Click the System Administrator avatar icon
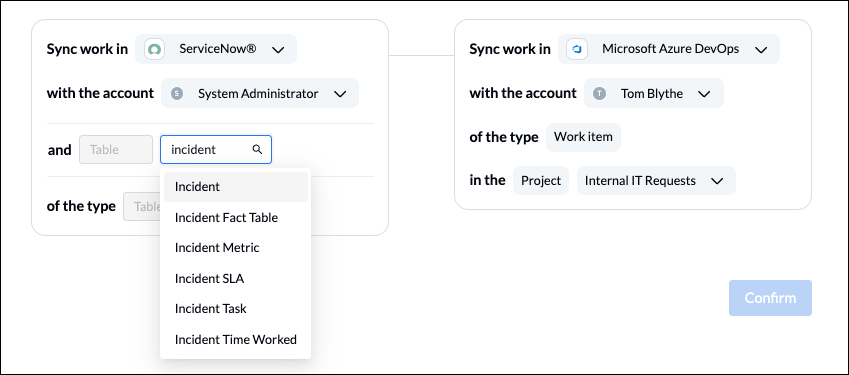The width and height of the screenshot is (849, 375). (x=177, y=94)
